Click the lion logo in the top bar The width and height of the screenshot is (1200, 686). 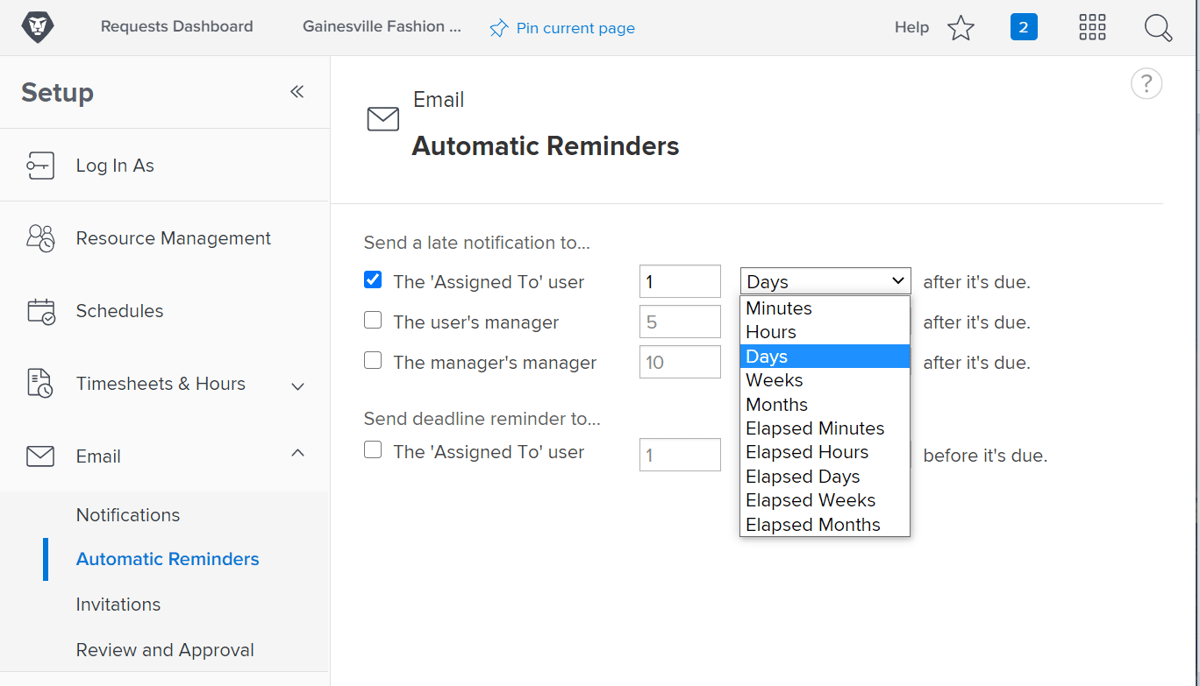(37, 27)
